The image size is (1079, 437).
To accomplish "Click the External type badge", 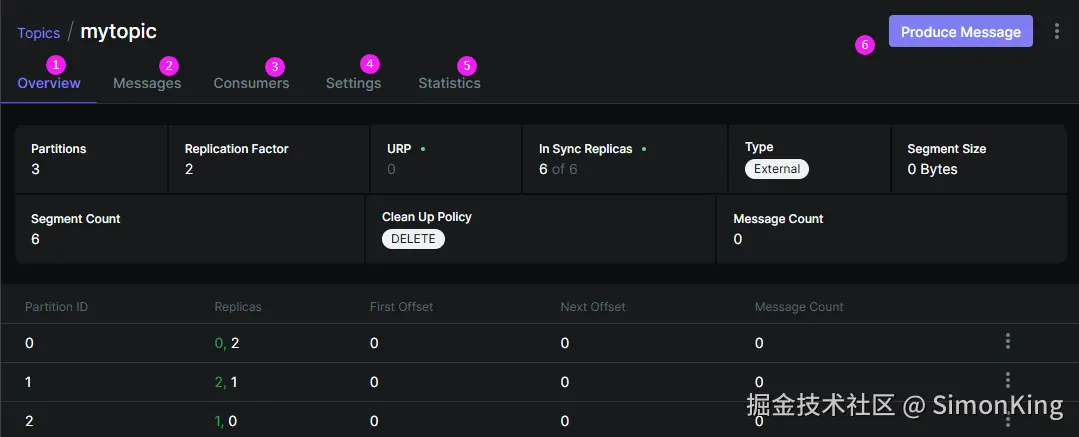I will [777, 169].
